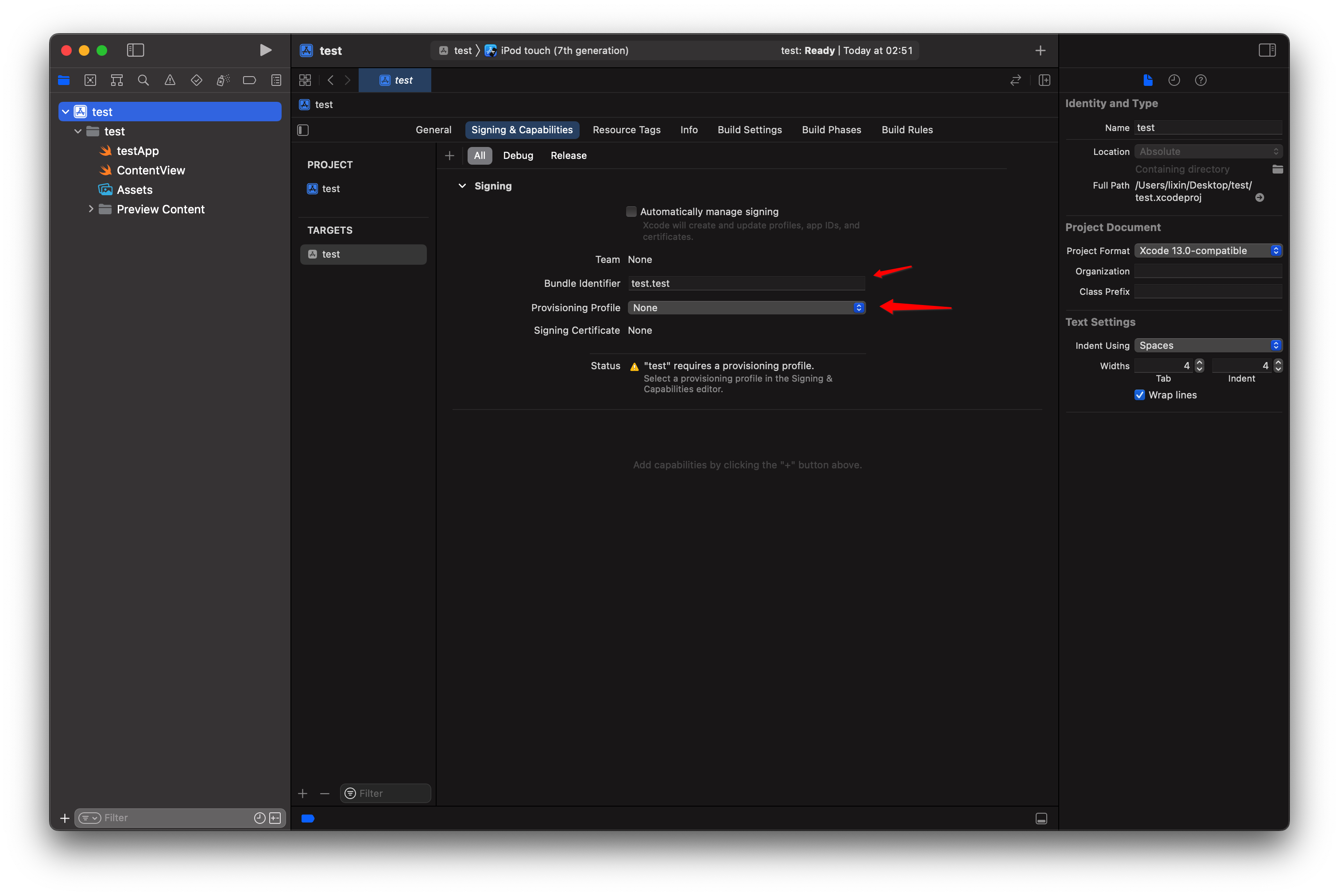Increase the Tab width stepper
Viewport: 1339px width, 896px height.
[x=1199, y=362]
